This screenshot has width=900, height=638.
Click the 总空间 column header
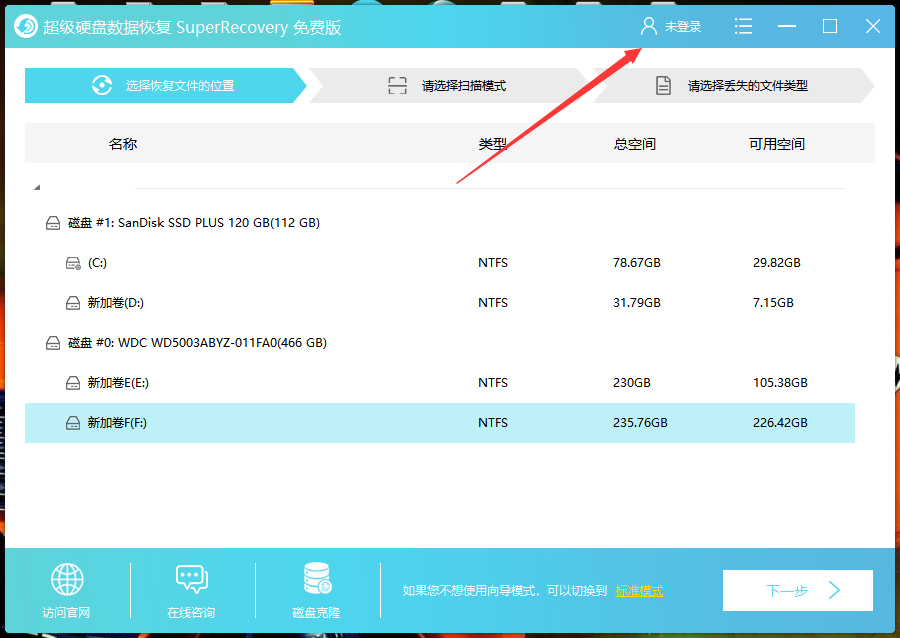click(x=634, y=144)
